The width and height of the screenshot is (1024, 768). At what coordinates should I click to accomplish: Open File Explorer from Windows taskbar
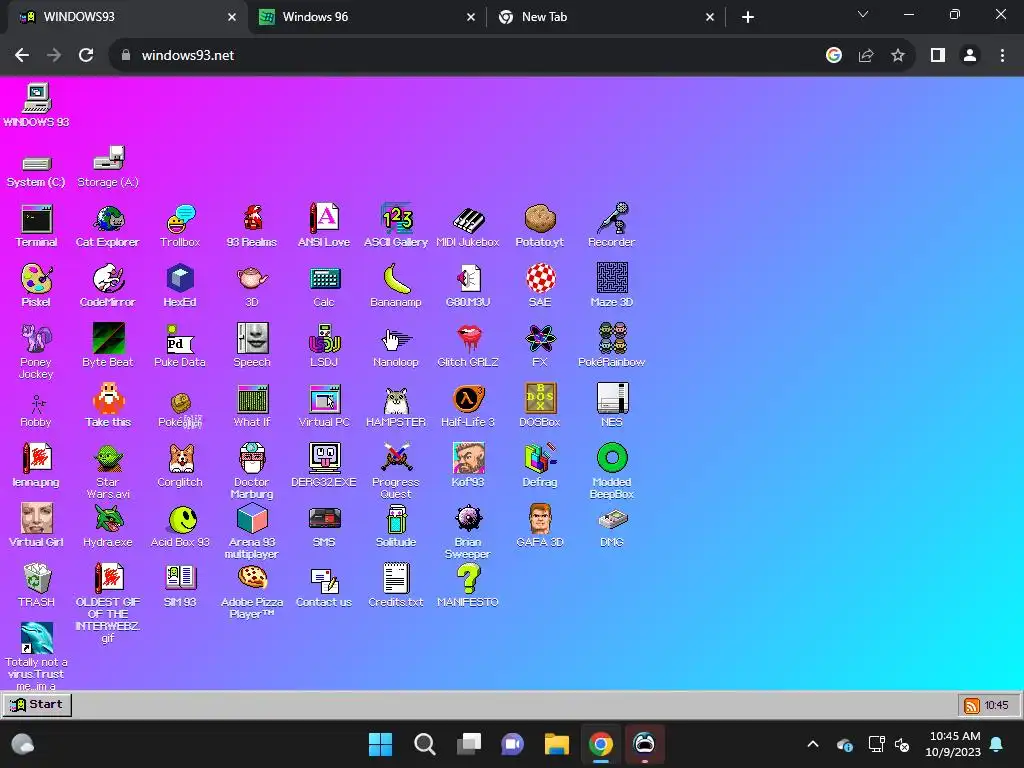557,744
